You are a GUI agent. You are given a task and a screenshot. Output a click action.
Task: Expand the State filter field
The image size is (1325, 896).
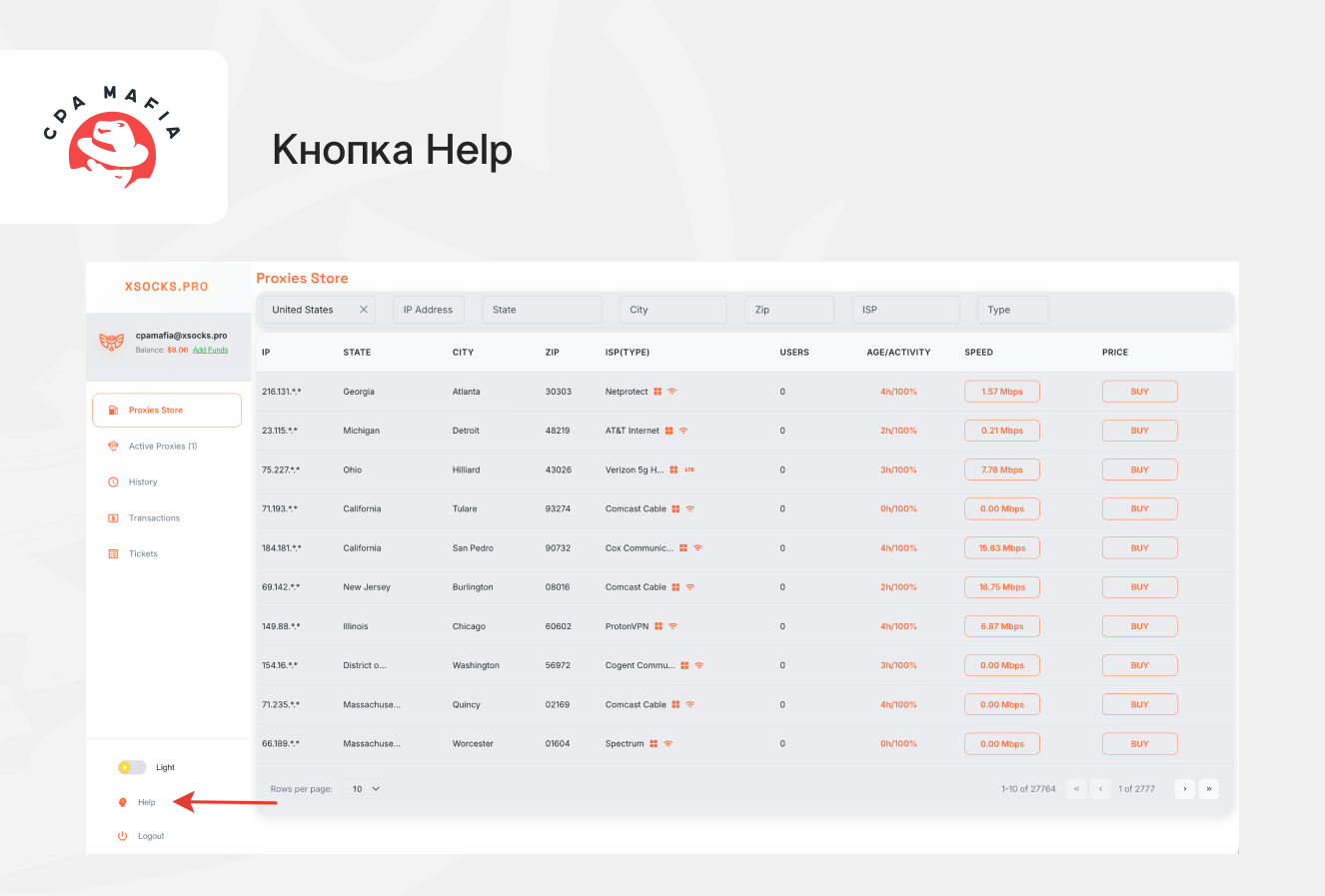(x=541, y=310)
